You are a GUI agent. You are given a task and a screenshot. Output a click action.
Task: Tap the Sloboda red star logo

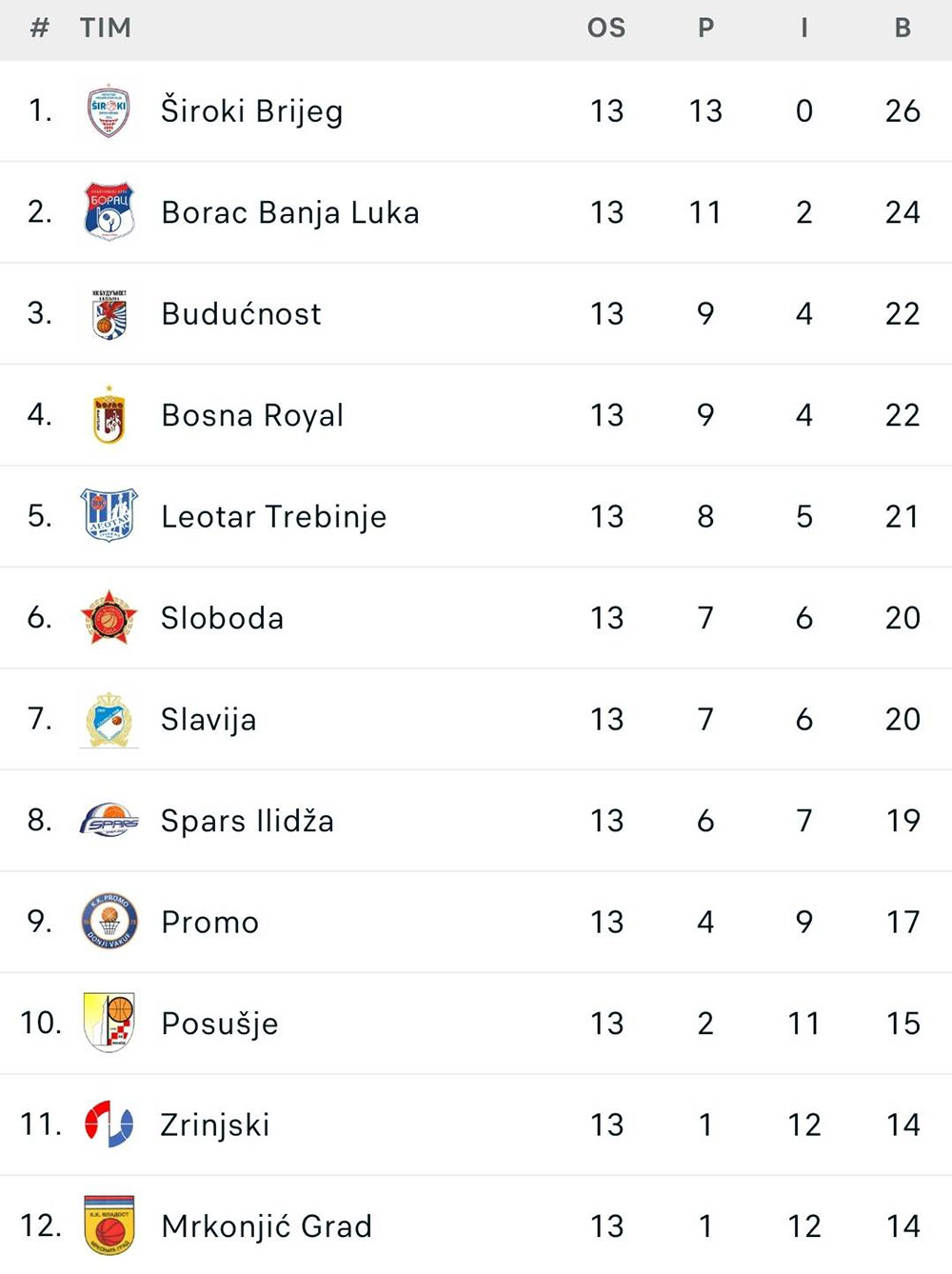point(109,617)
